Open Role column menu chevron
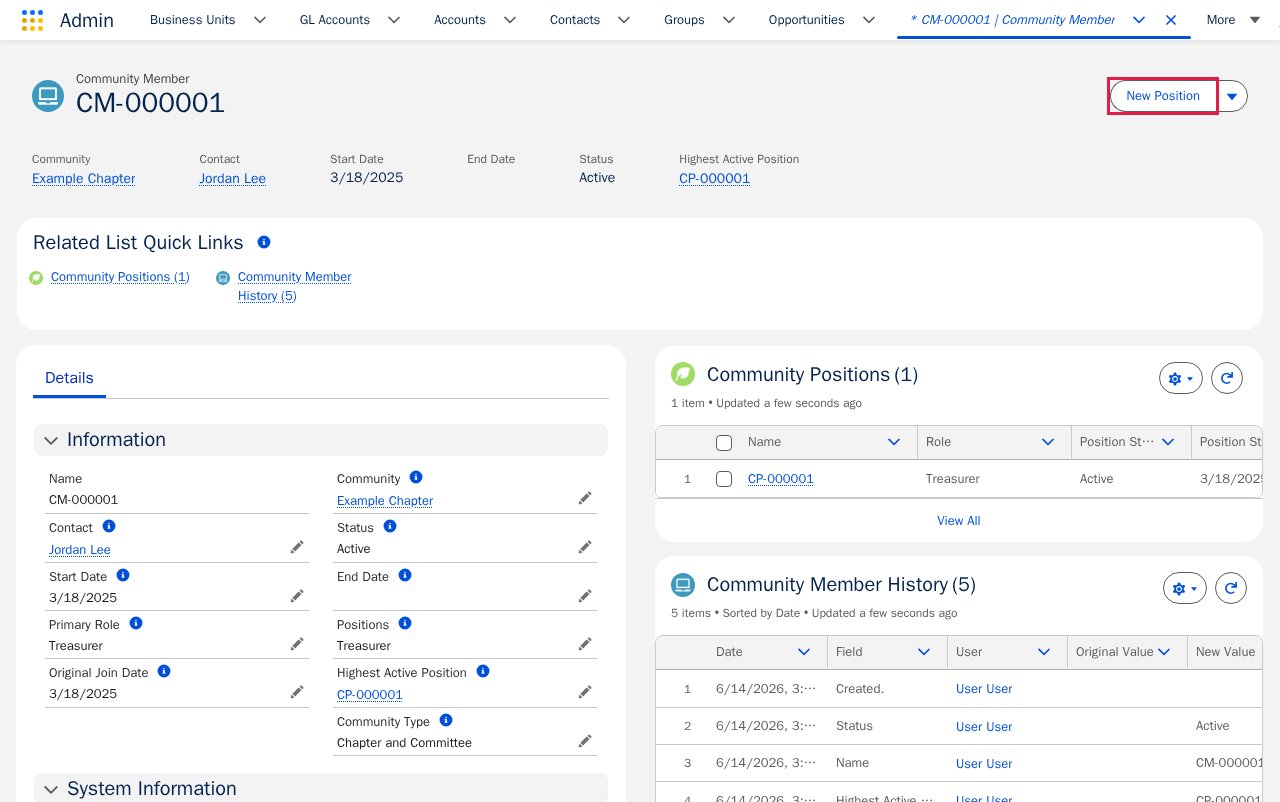This screenshot has width=1280, height=802. [x=1048, y=442]
